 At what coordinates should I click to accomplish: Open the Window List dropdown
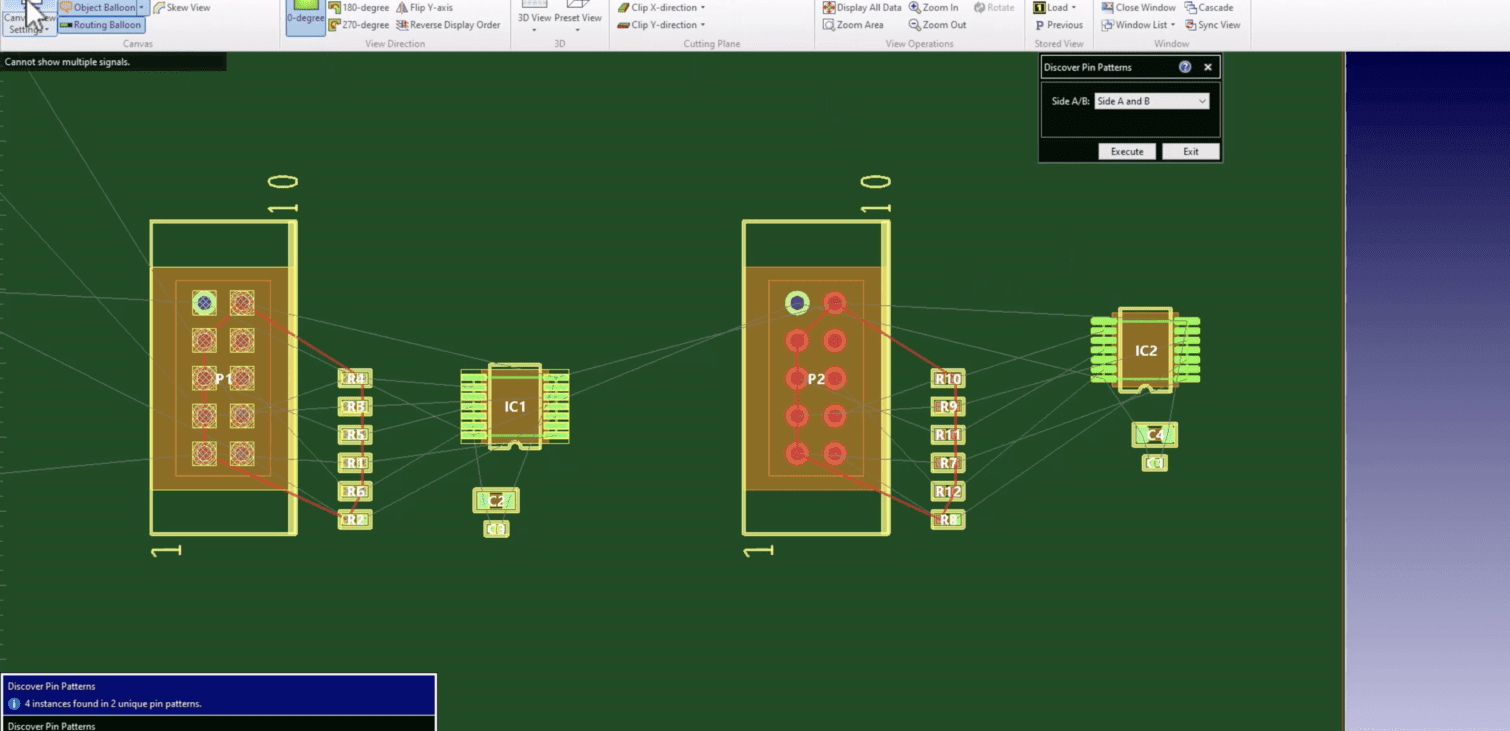click(x=1138, y=25)
